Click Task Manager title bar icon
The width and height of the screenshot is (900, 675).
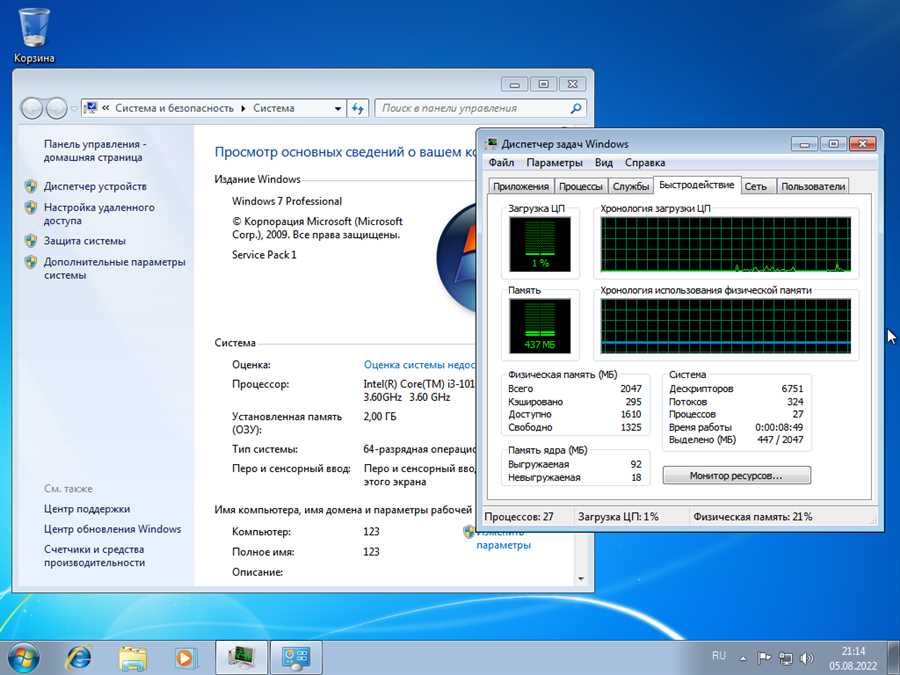[x=491, y=143]
